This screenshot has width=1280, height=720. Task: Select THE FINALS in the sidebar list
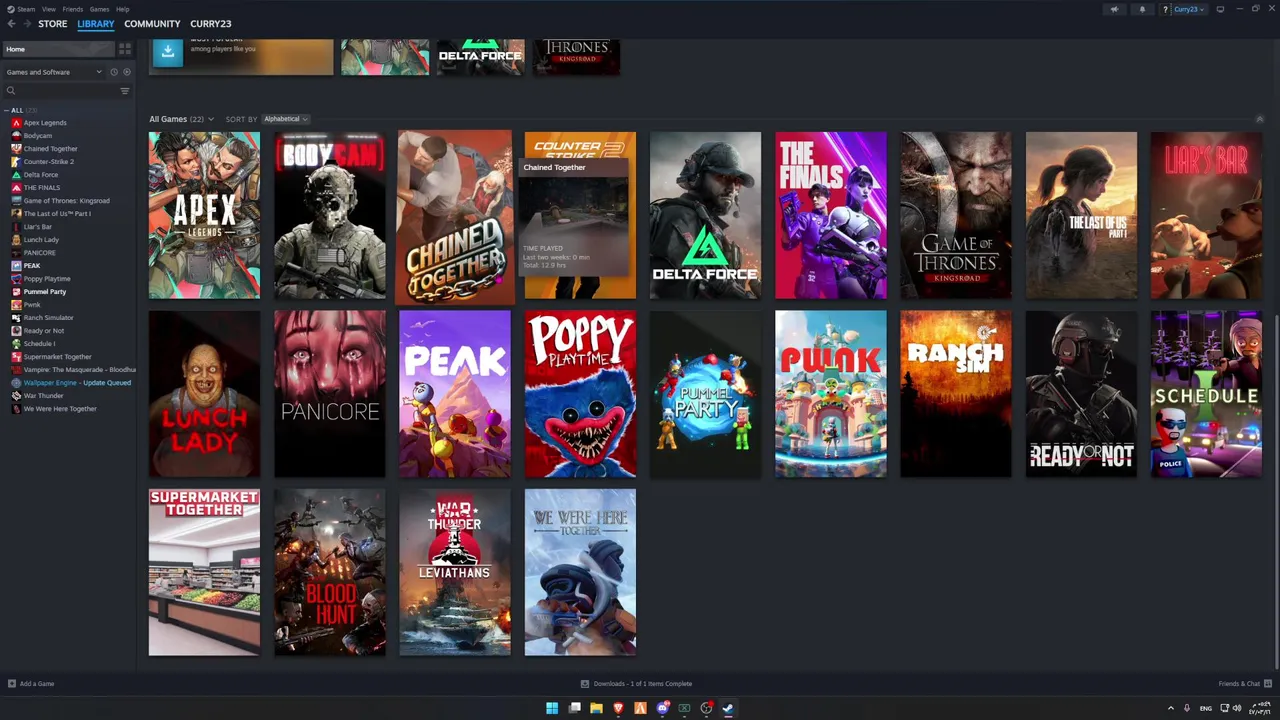[x=42, y=188]
